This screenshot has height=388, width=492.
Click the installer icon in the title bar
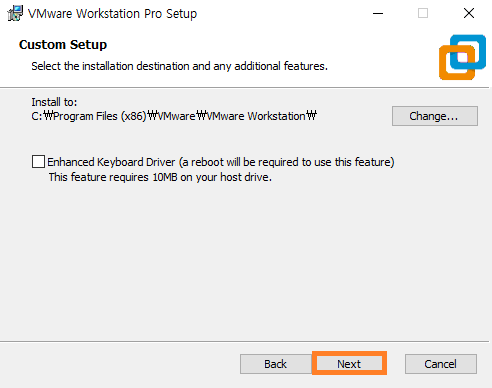pos(15,13)
